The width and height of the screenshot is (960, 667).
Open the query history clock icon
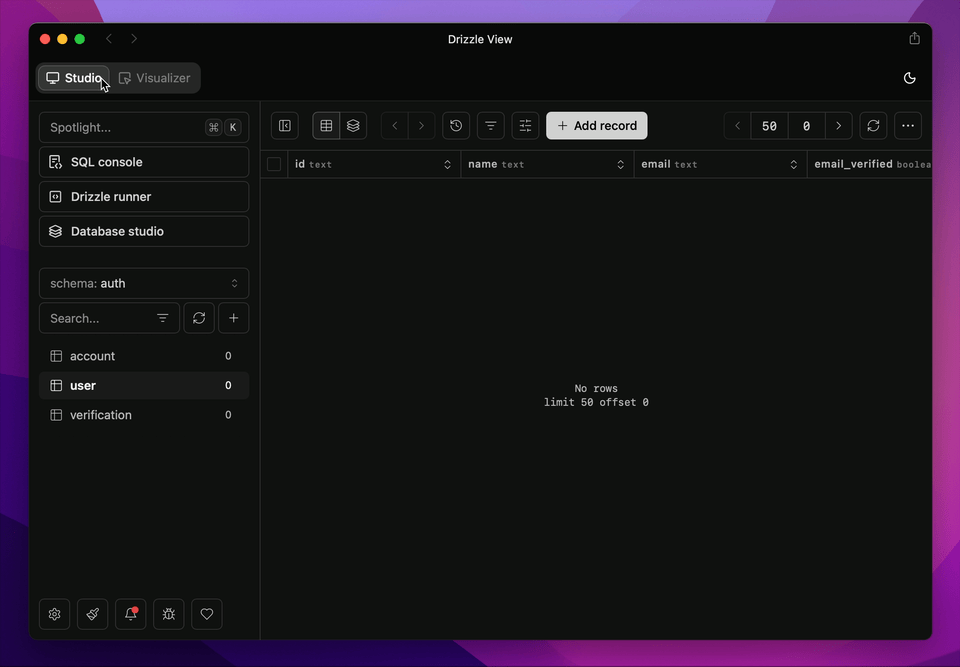[456, 125]
